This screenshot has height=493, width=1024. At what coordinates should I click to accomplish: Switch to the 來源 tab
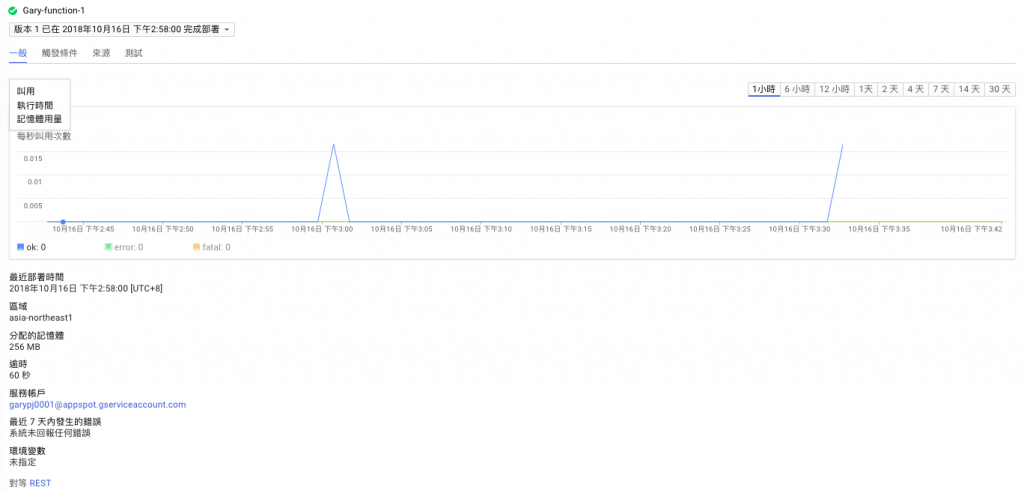point(101,54)
